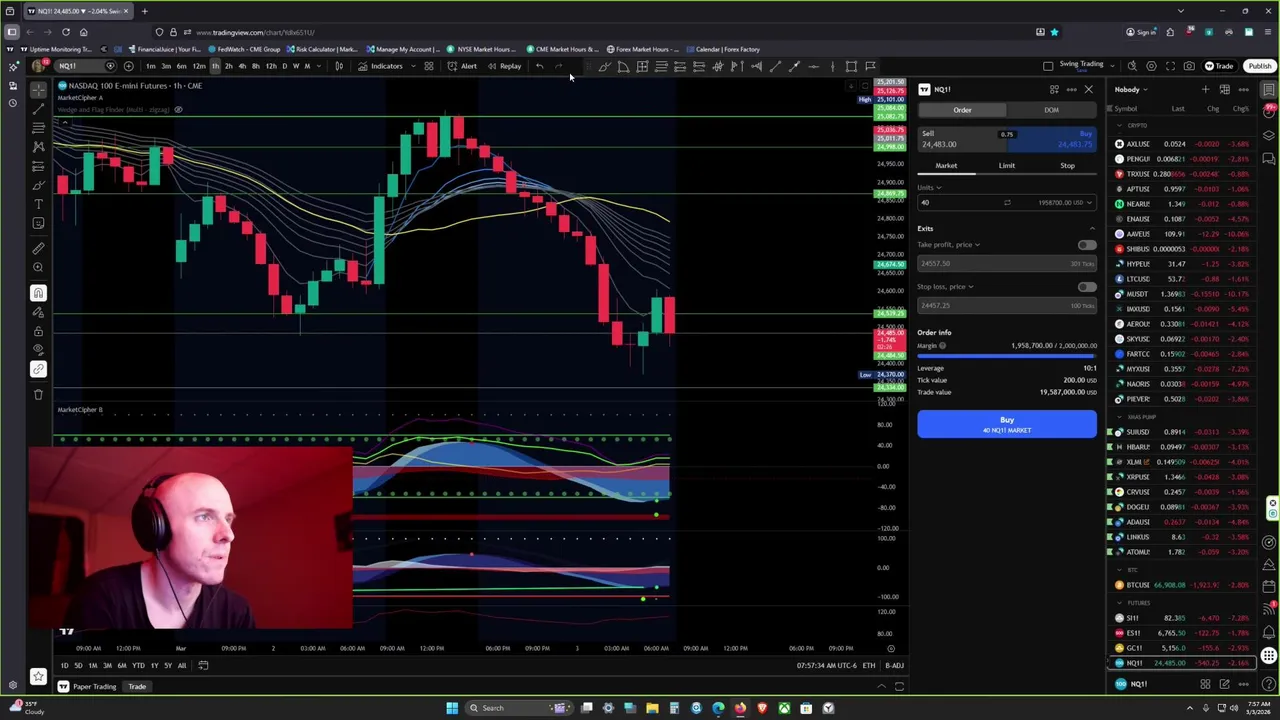Select the Sell 24,483.00 side
1280x720 pixels.
961,139
